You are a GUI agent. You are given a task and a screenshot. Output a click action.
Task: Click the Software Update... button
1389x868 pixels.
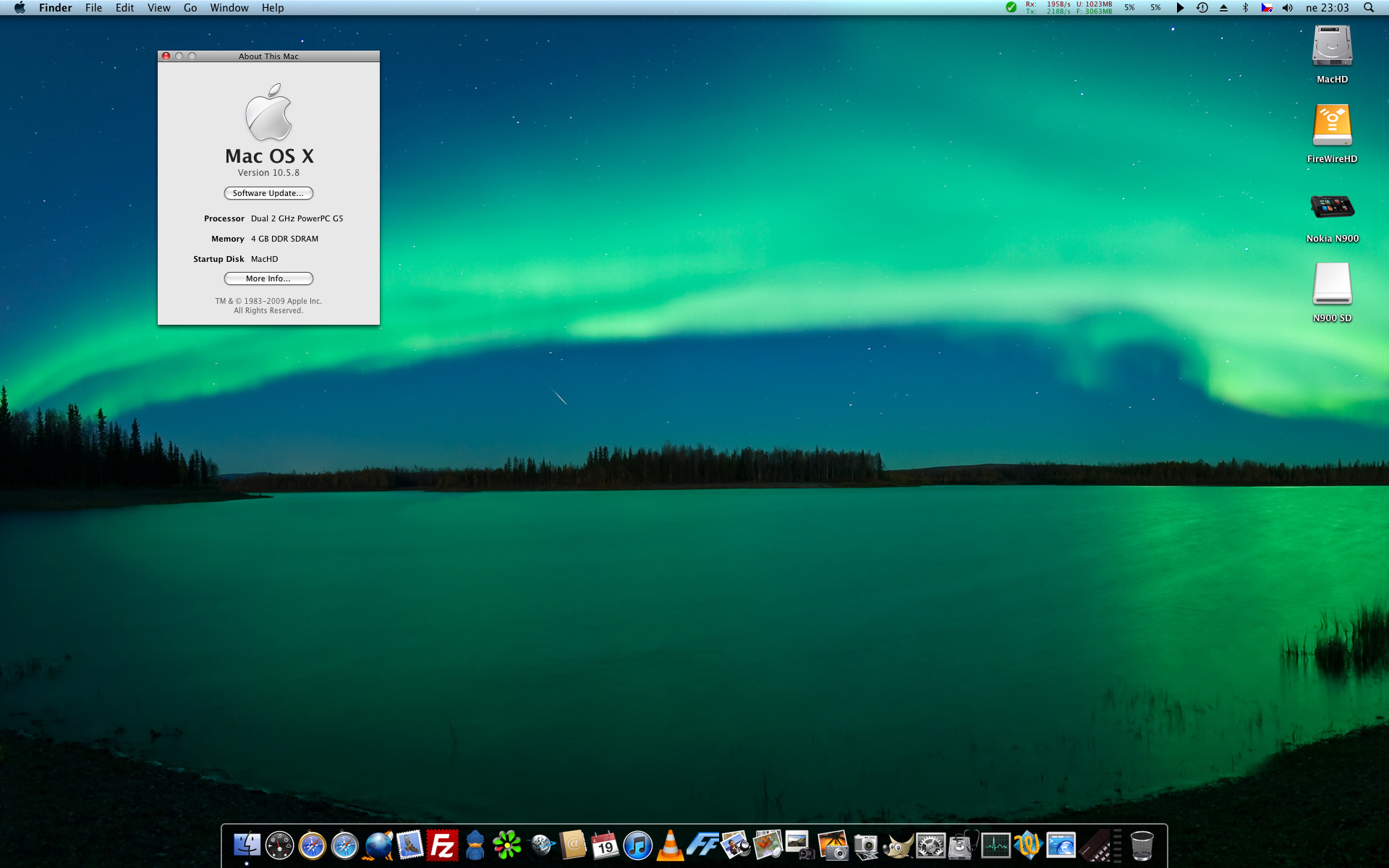(268, 193)
